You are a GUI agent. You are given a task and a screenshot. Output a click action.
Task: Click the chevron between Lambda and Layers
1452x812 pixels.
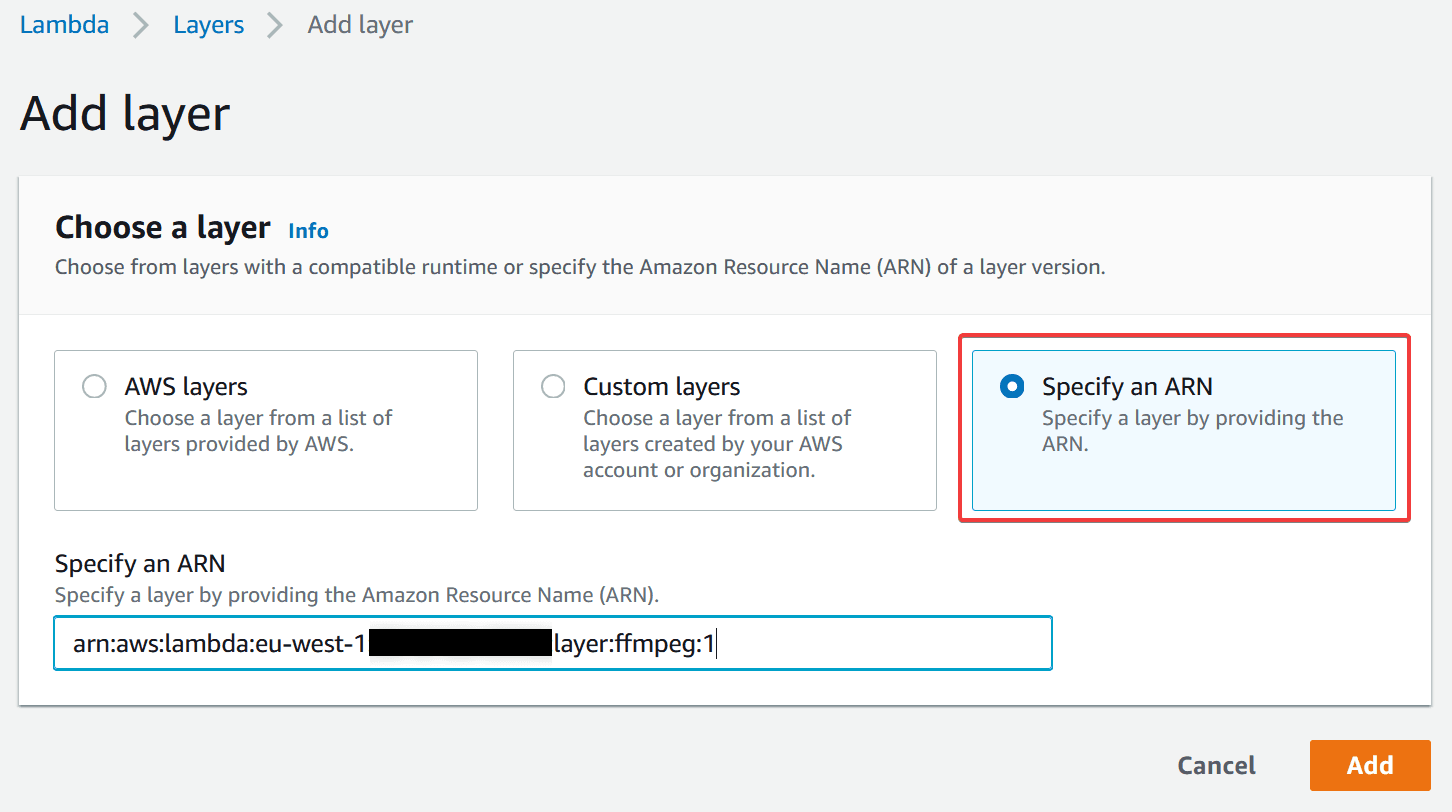click(141, 26)
